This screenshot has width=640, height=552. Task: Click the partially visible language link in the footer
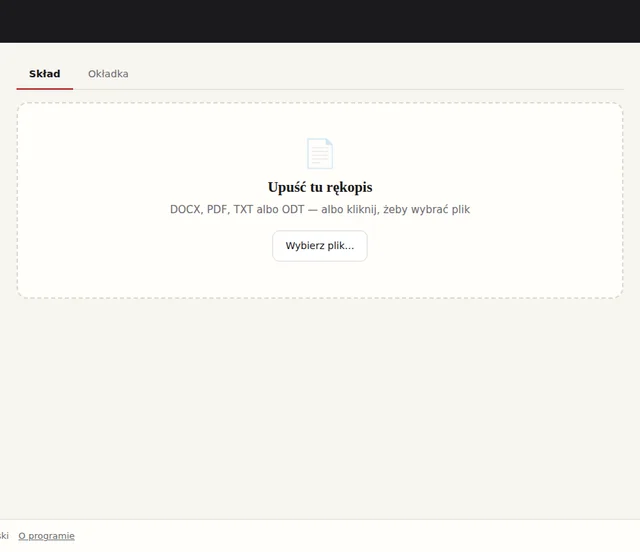click(4, 536)
